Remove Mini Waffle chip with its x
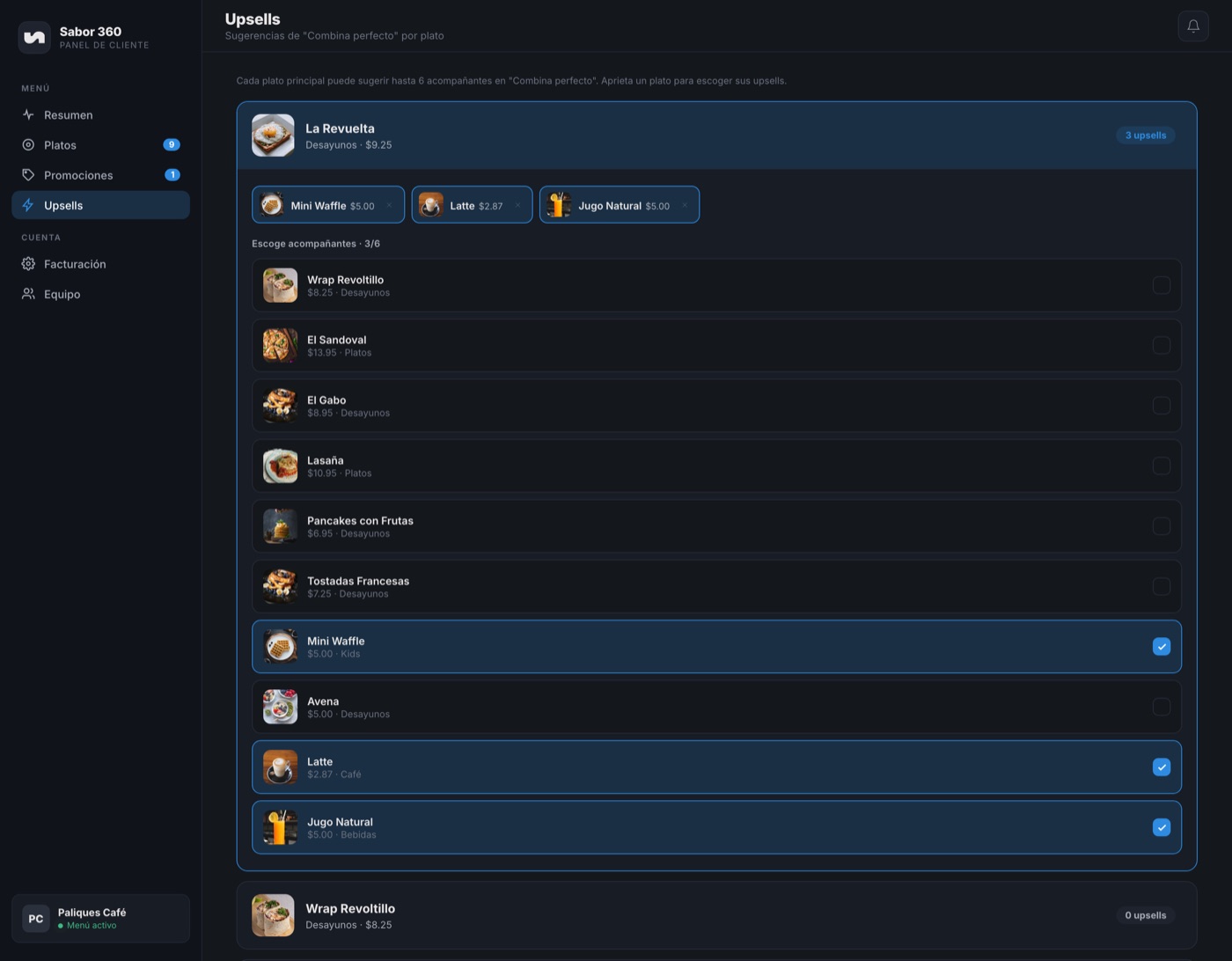Image resolution: width=1232 pixels, height=961 pixels. pyautogui.click(x=389, y=205)
